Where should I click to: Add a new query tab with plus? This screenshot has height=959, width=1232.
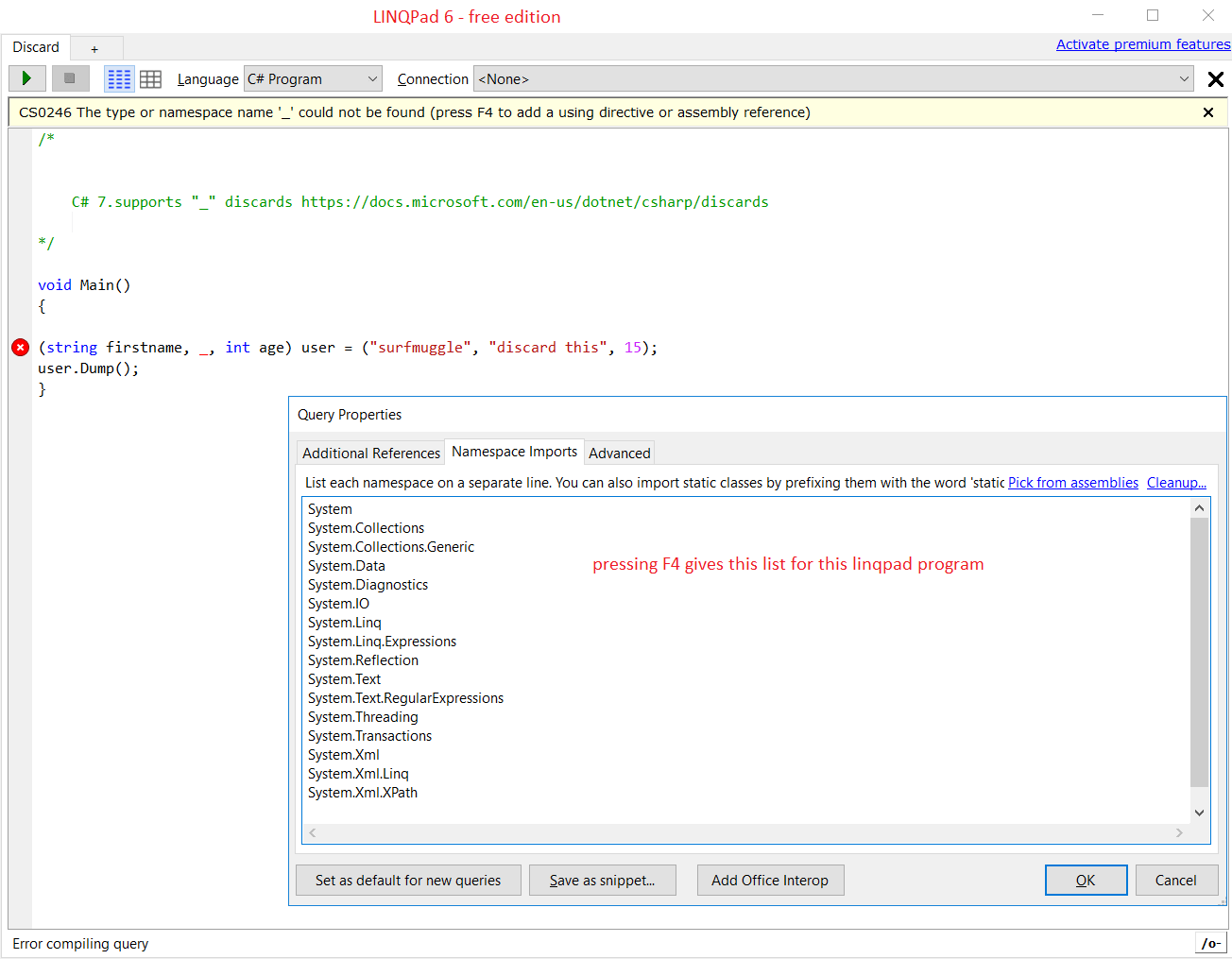pyautogui.click(x=94, y=48)
